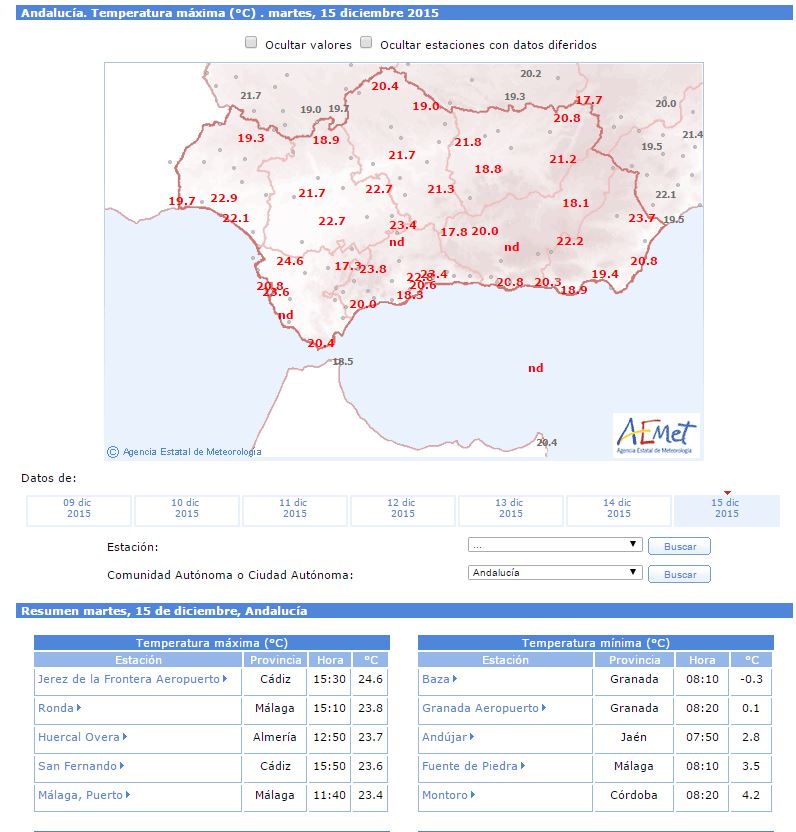Toggle 'Ocultar estaciones con datos diferidos' checkbox
796x832 pixels.
point(366,44)
